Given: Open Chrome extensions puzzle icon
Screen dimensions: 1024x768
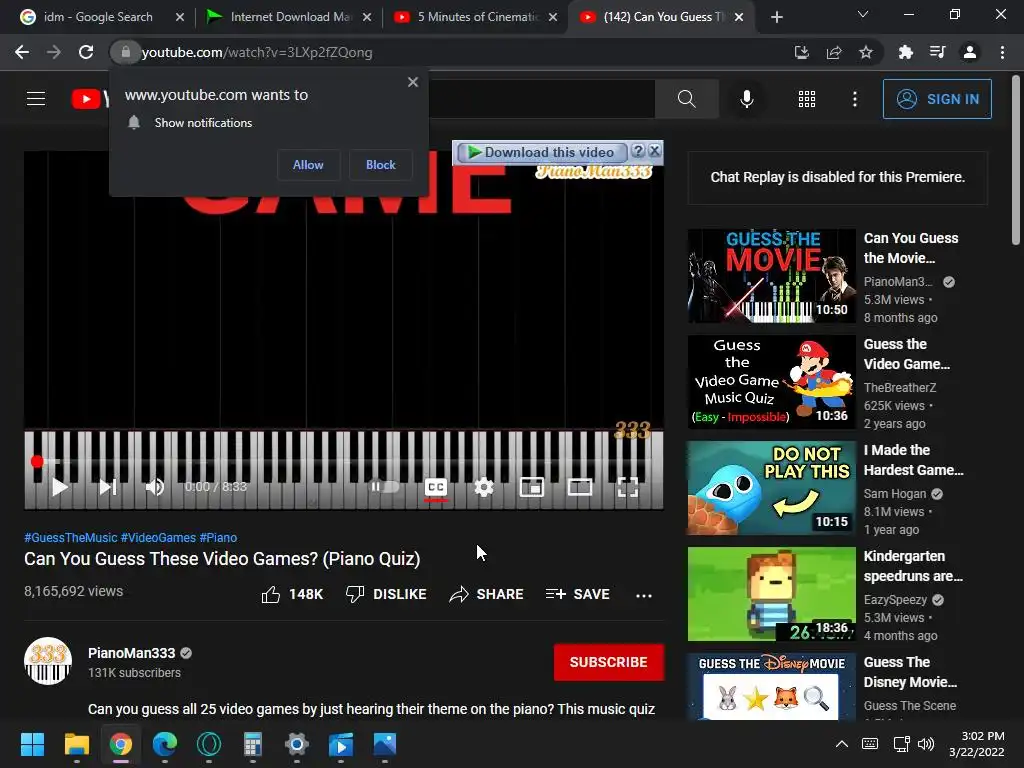Looking at the screenshot, I should click(905, 52).
